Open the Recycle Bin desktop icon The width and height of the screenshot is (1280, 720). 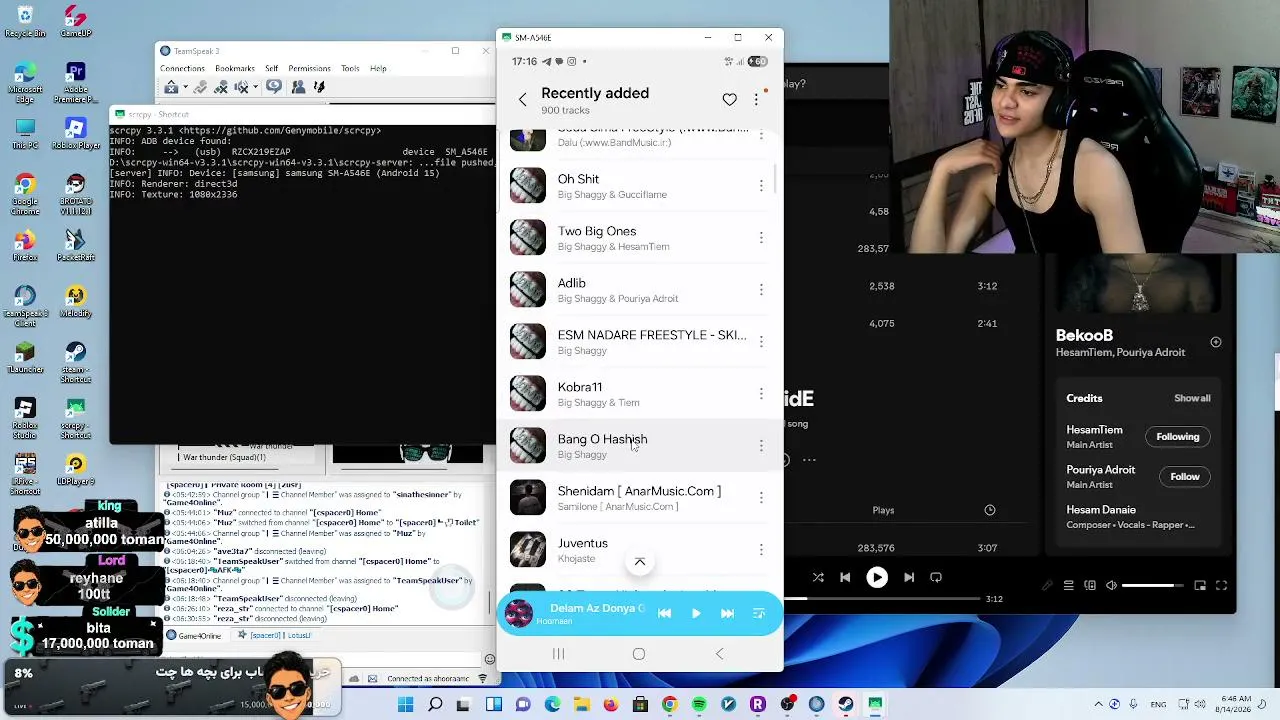[x=25, y=21]
